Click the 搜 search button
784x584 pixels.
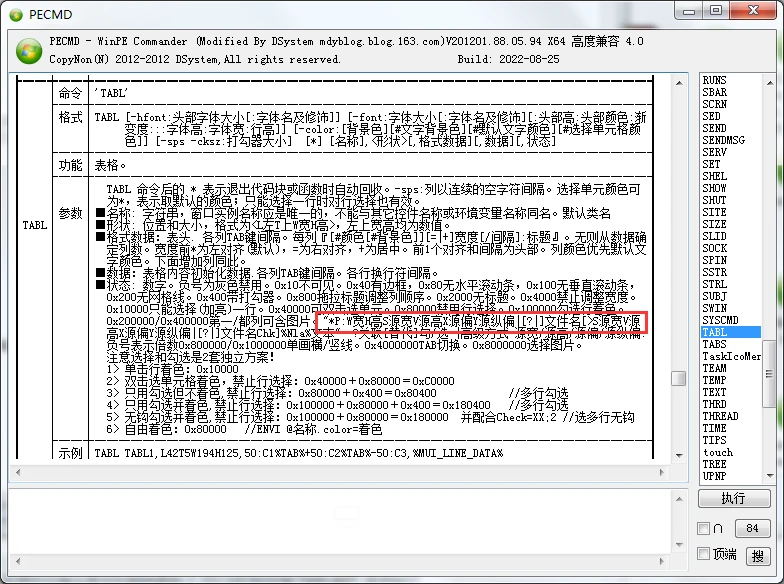(758, 556)
